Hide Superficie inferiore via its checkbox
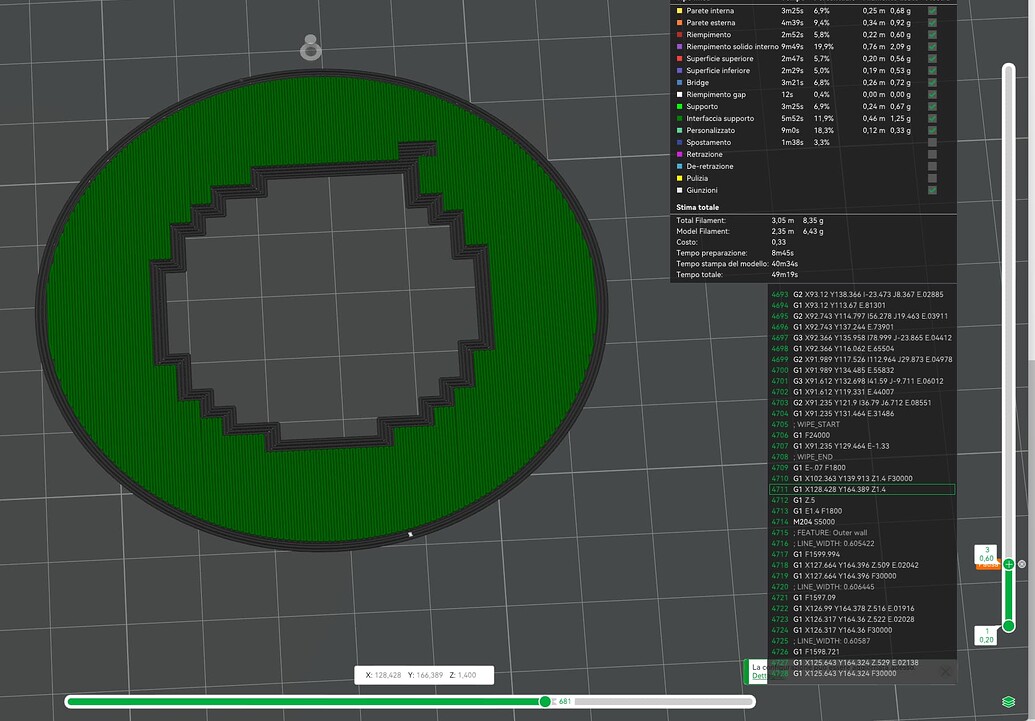 (x=932, y=70)
